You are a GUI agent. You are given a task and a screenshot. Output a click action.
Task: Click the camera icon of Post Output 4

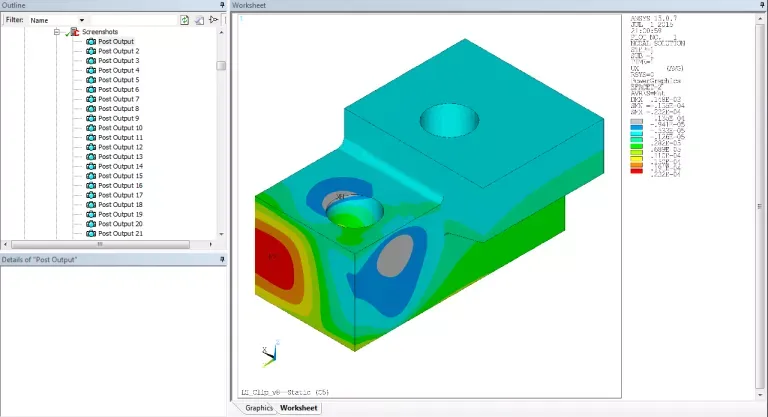(x=91, y=70)
